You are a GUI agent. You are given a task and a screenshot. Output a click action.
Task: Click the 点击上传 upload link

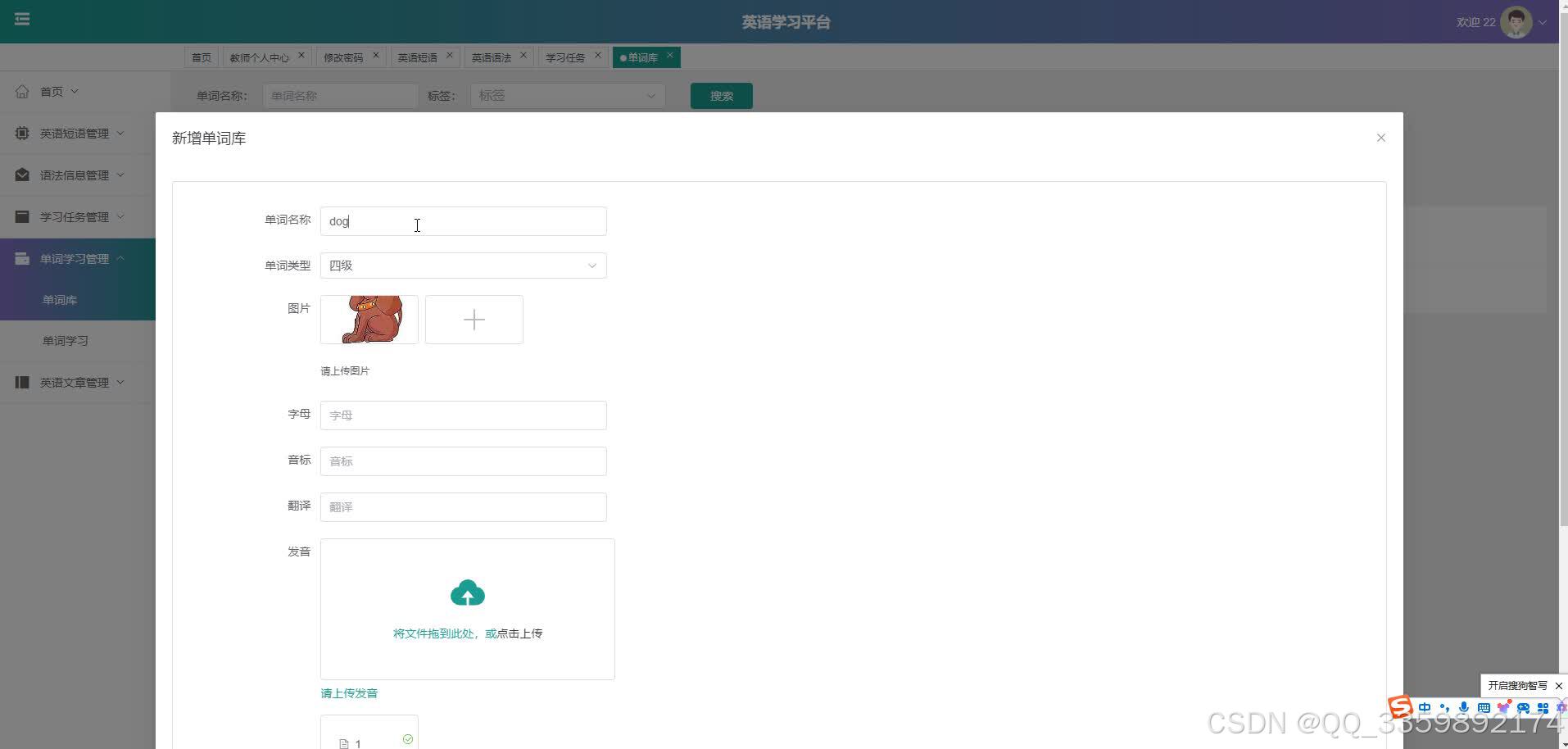pos(520,633)
